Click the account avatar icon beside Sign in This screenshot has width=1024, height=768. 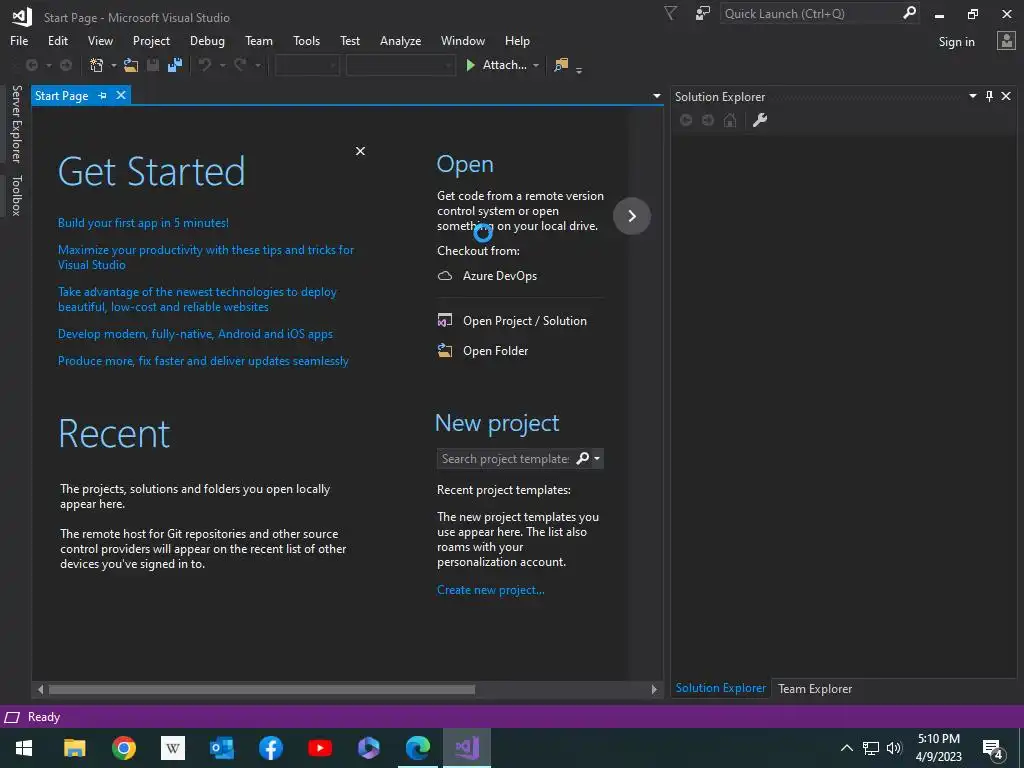(1006, 41)
